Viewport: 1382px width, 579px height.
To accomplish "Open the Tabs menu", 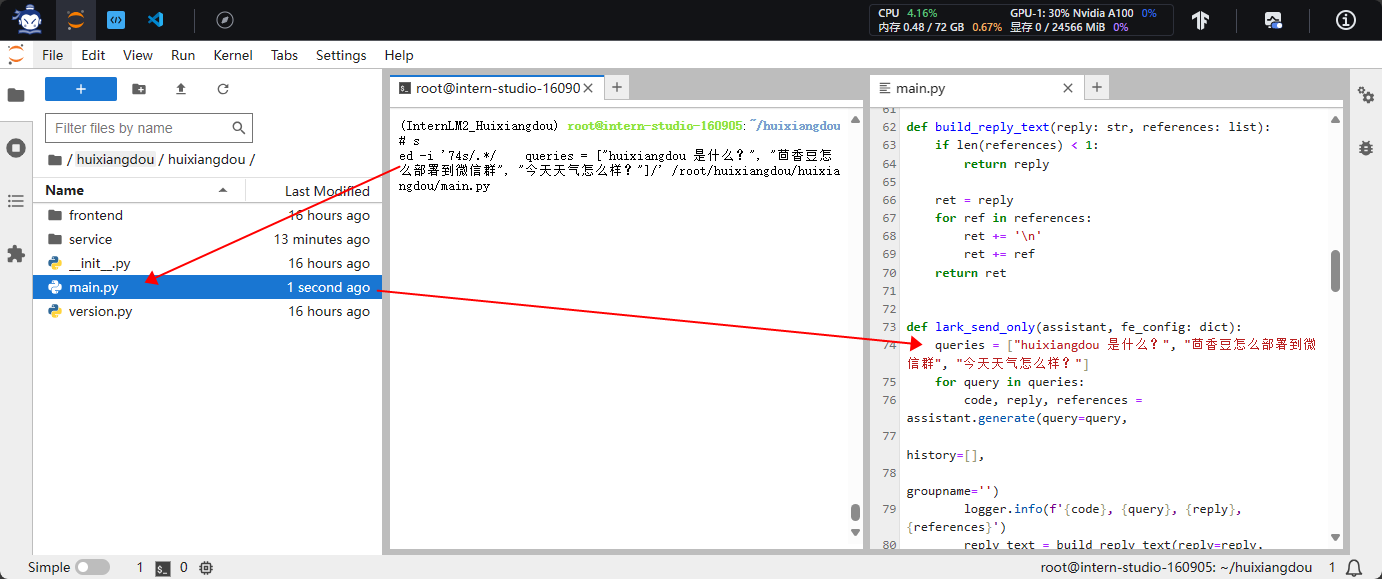I will [x=284, y=55].
